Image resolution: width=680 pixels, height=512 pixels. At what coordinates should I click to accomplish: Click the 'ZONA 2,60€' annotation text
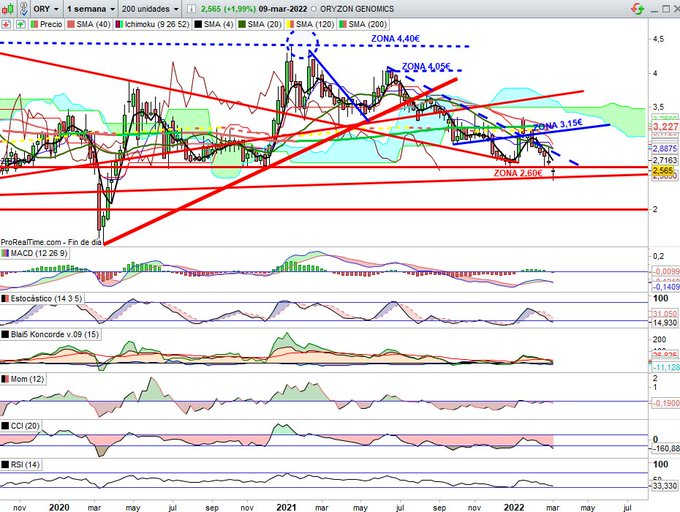click(x=518, y=173)
